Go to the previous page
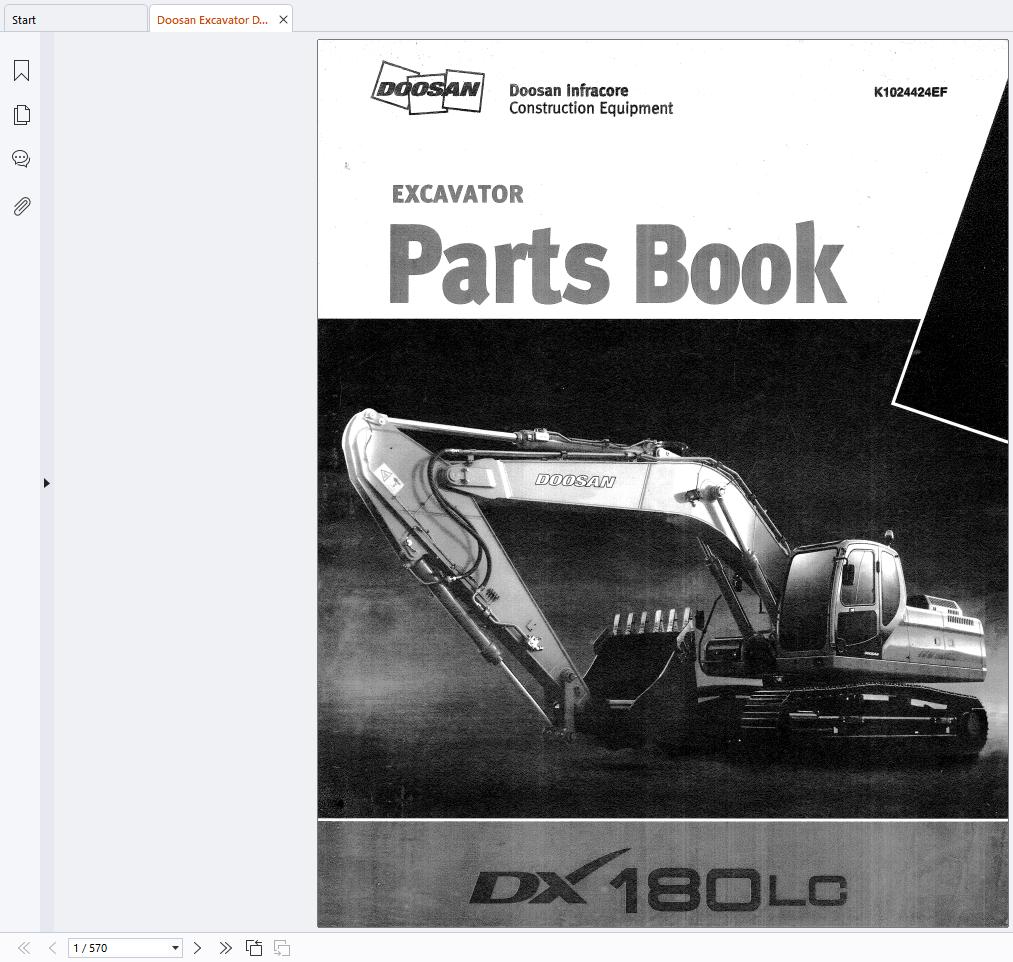 click(x=52, y=948)
